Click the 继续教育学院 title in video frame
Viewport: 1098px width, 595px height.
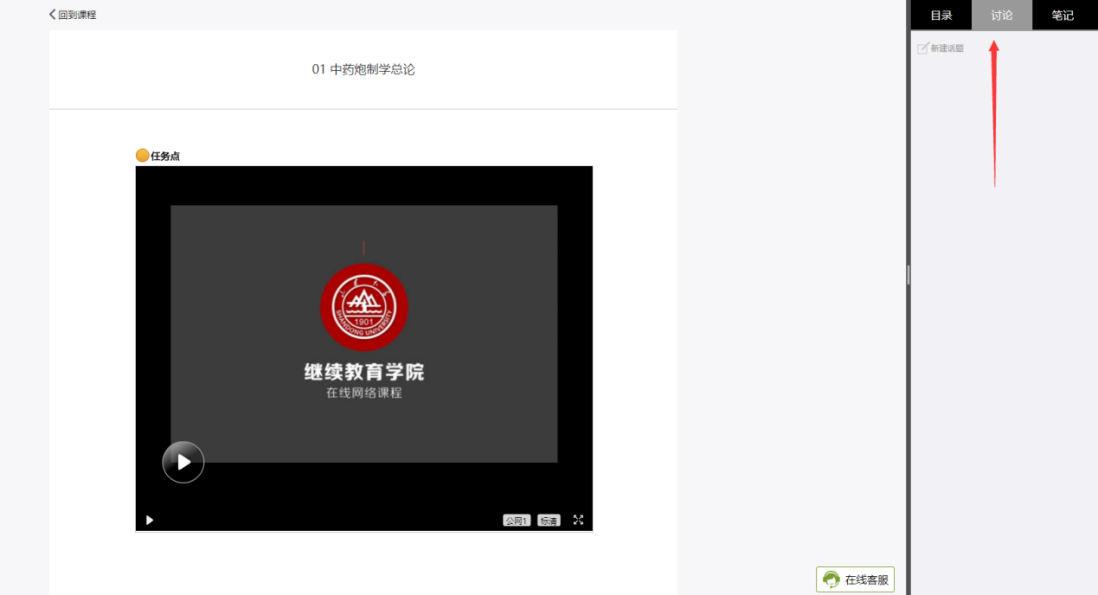click(x=364, y=372)
